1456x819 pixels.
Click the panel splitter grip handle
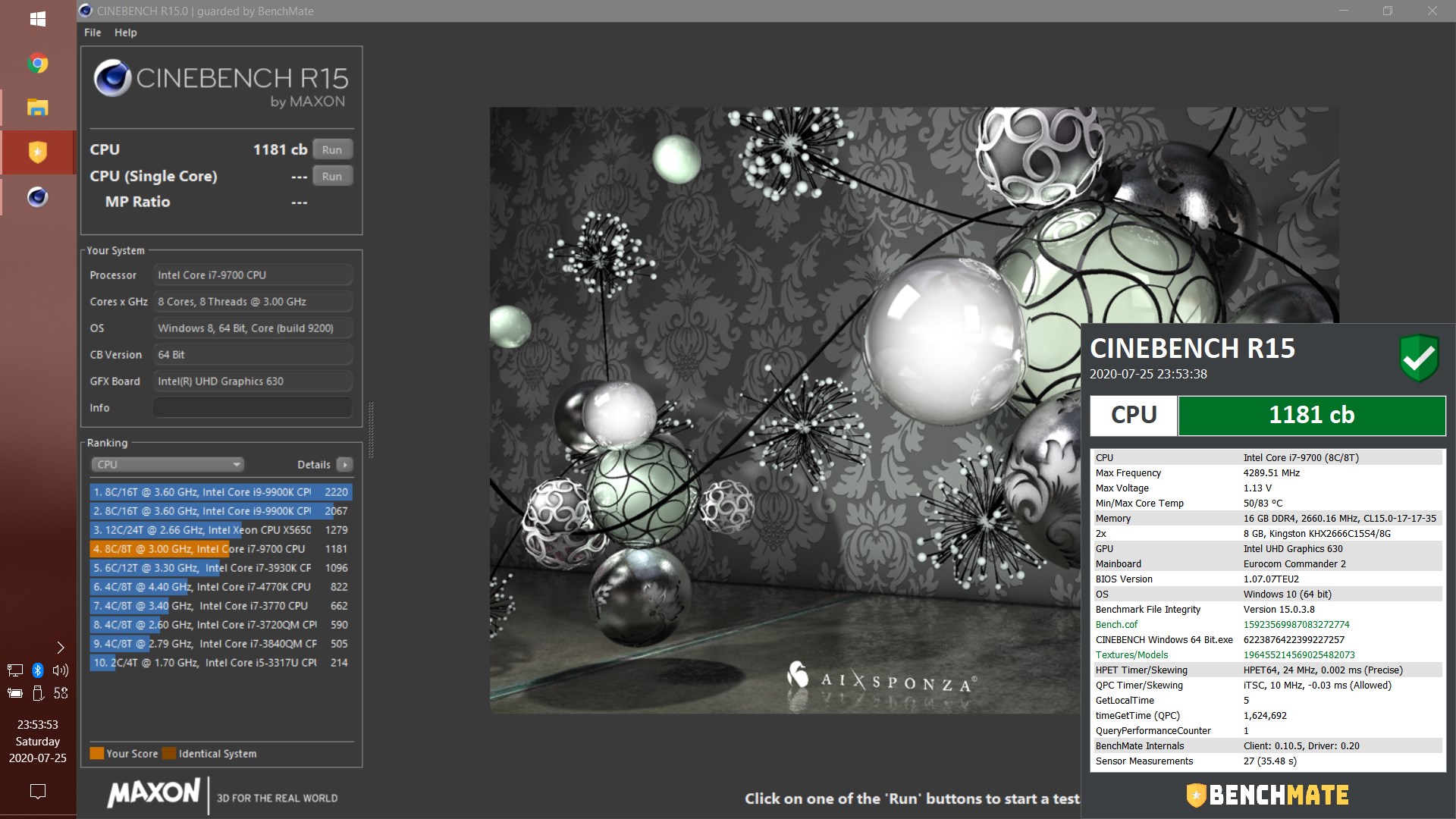[x=371, y=430]
